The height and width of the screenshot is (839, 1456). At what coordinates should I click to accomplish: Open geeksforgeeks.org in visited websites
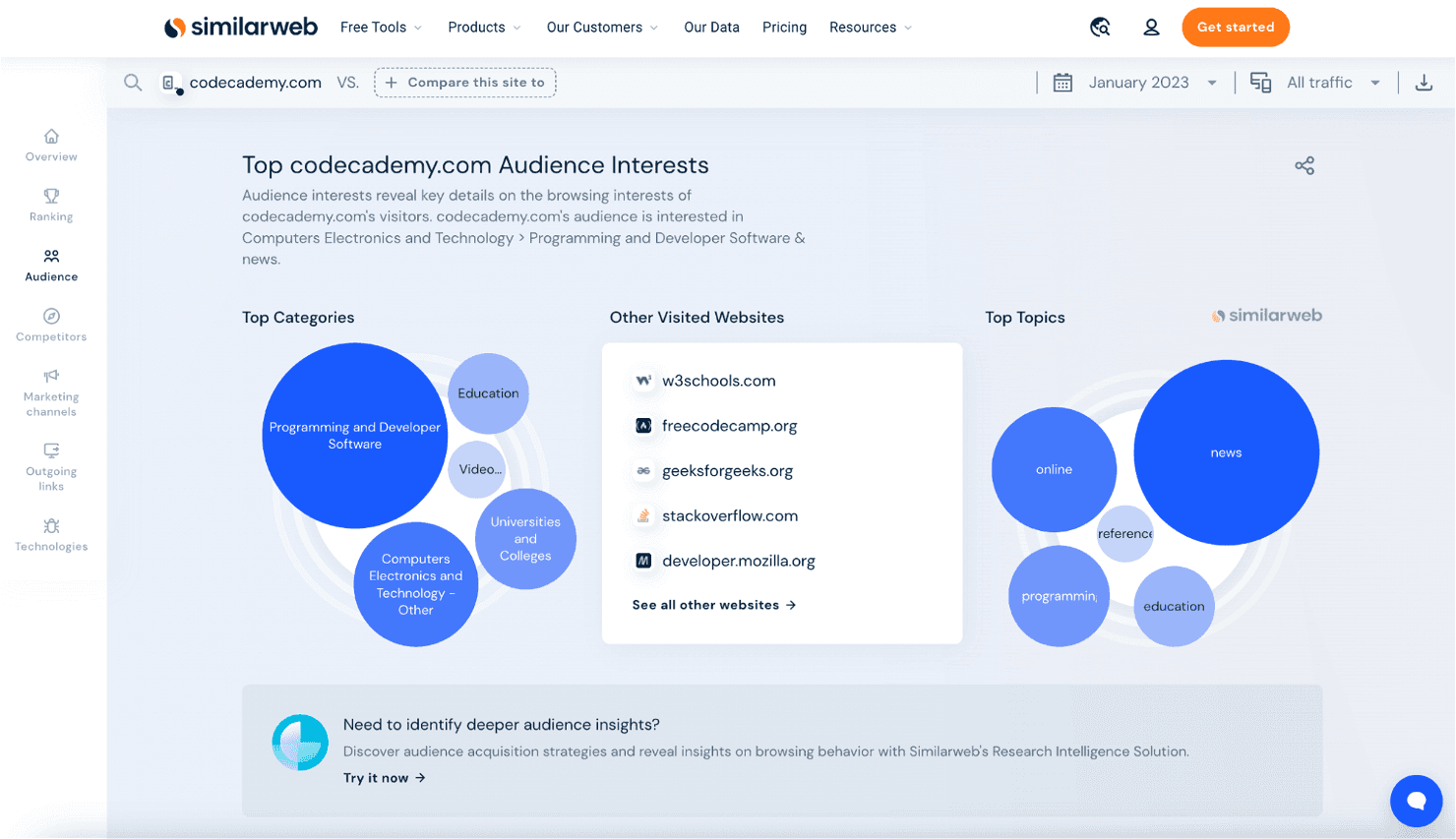[x=727, y=471]
